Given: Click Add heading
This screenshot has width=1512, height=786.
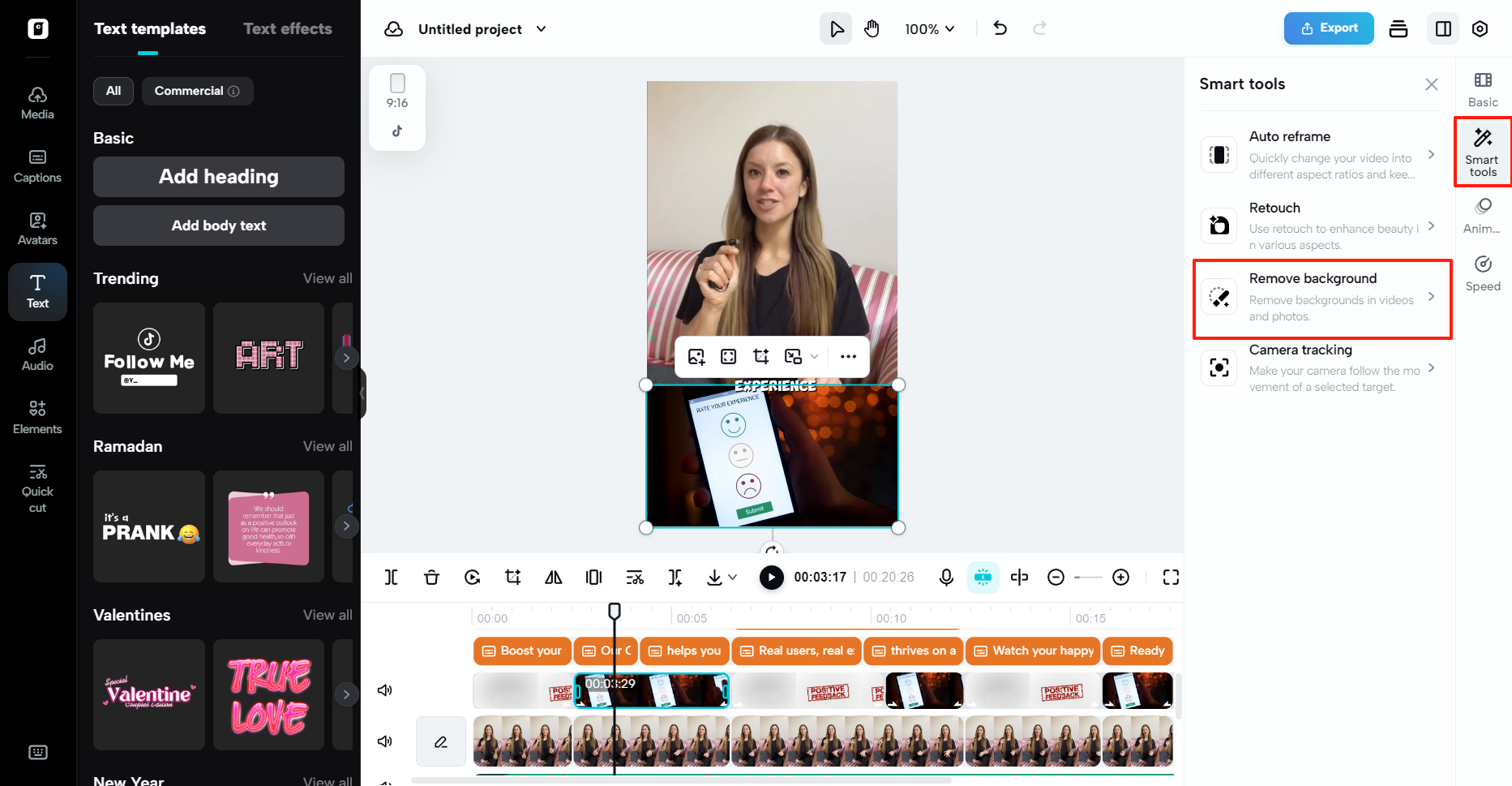Looking at the screenshot, I should (219, 177).
